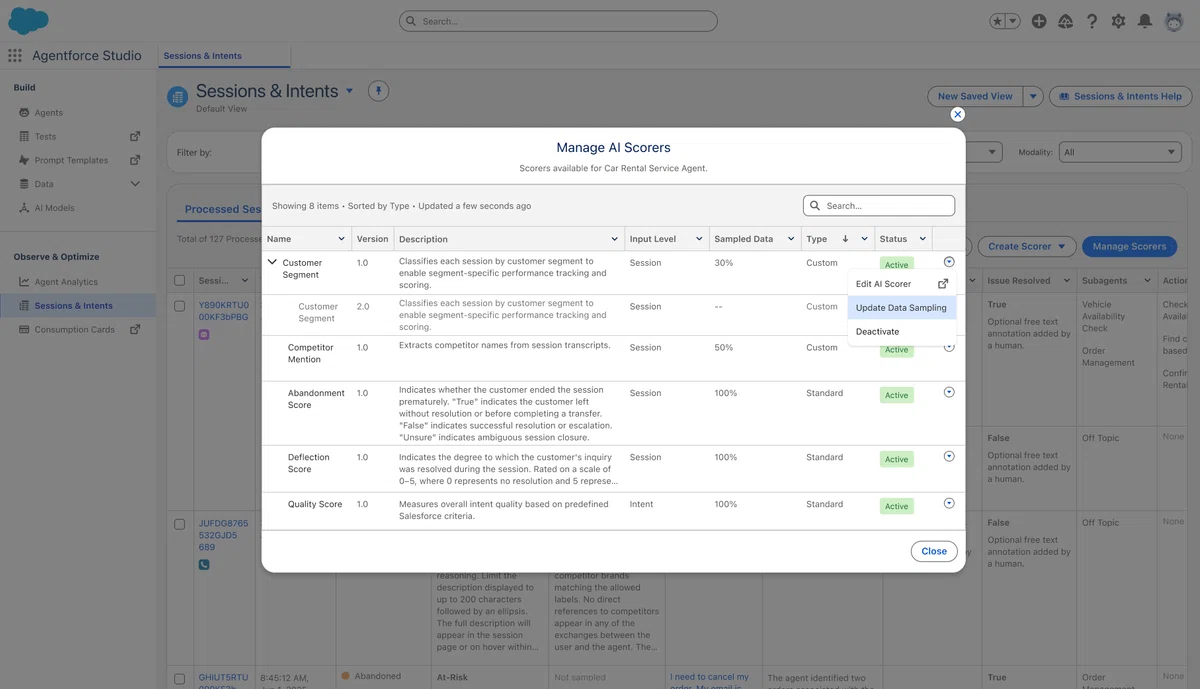
Task: Click the scorers search field in dialog
Action: tap(879, 205)
